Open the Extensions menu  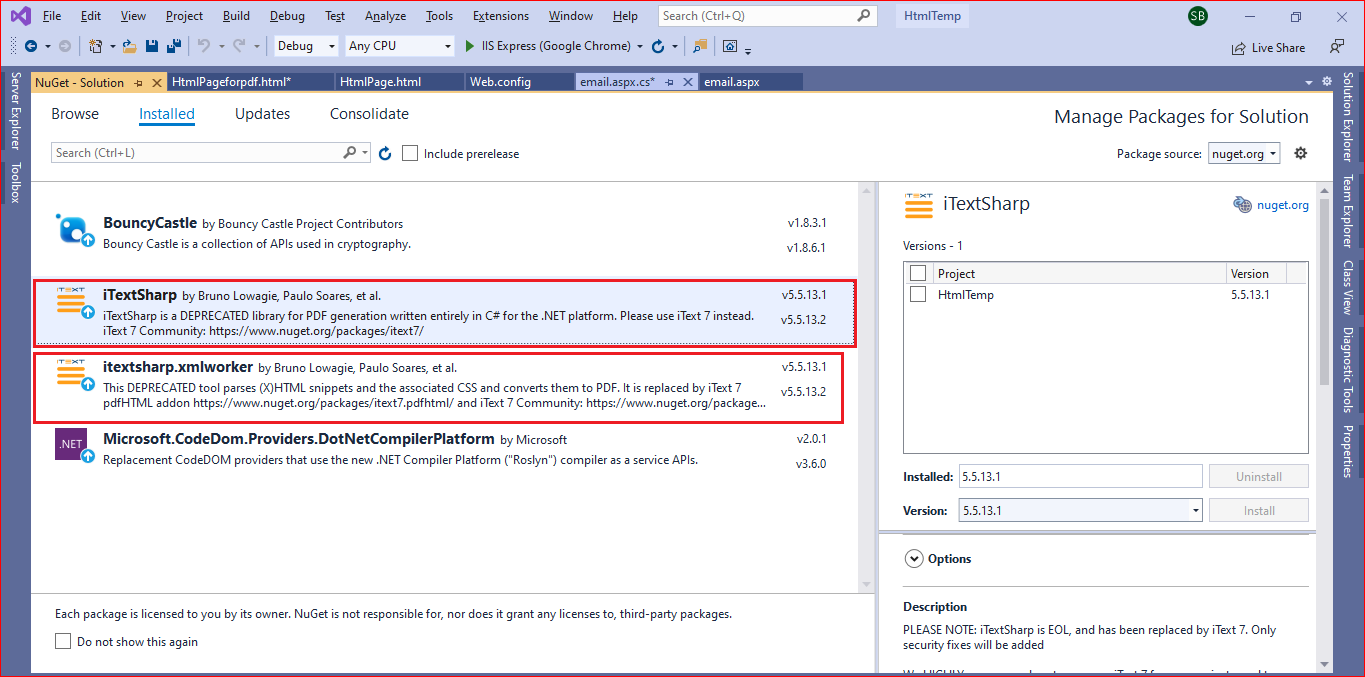coord(501,16)
